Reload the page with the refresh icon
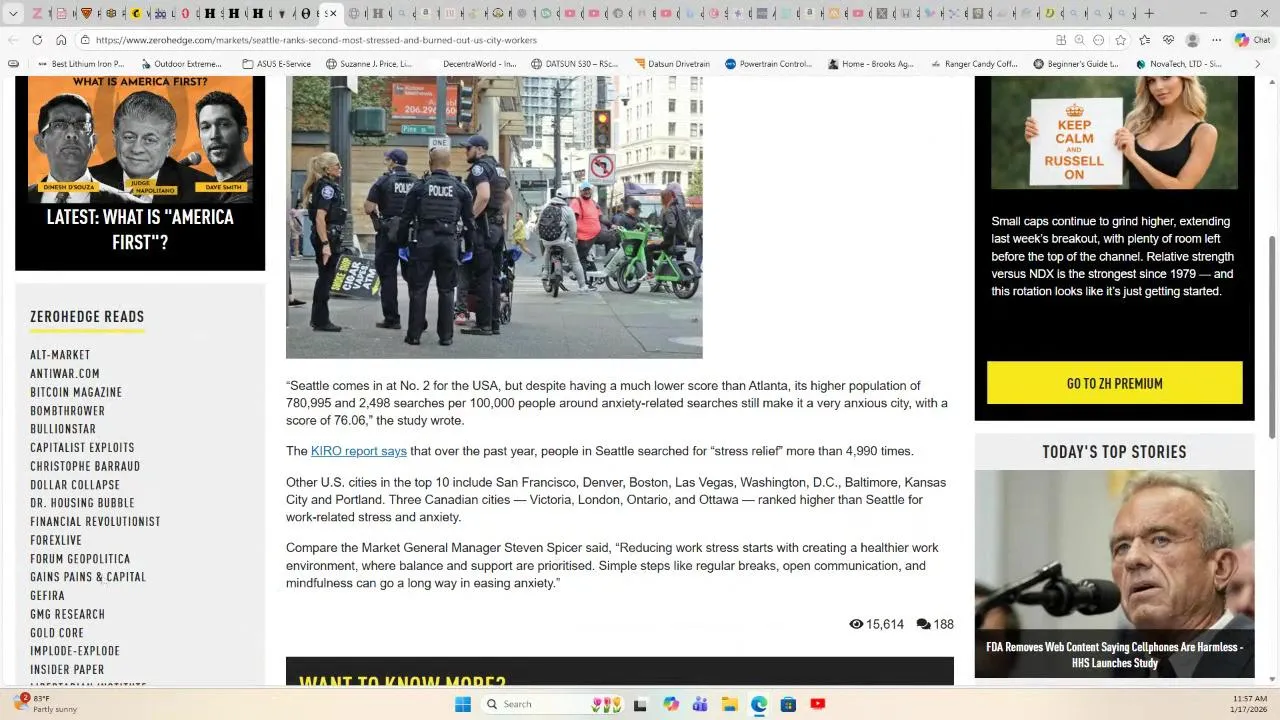Screen dimensions: 1280x720 tap(37, 40)
